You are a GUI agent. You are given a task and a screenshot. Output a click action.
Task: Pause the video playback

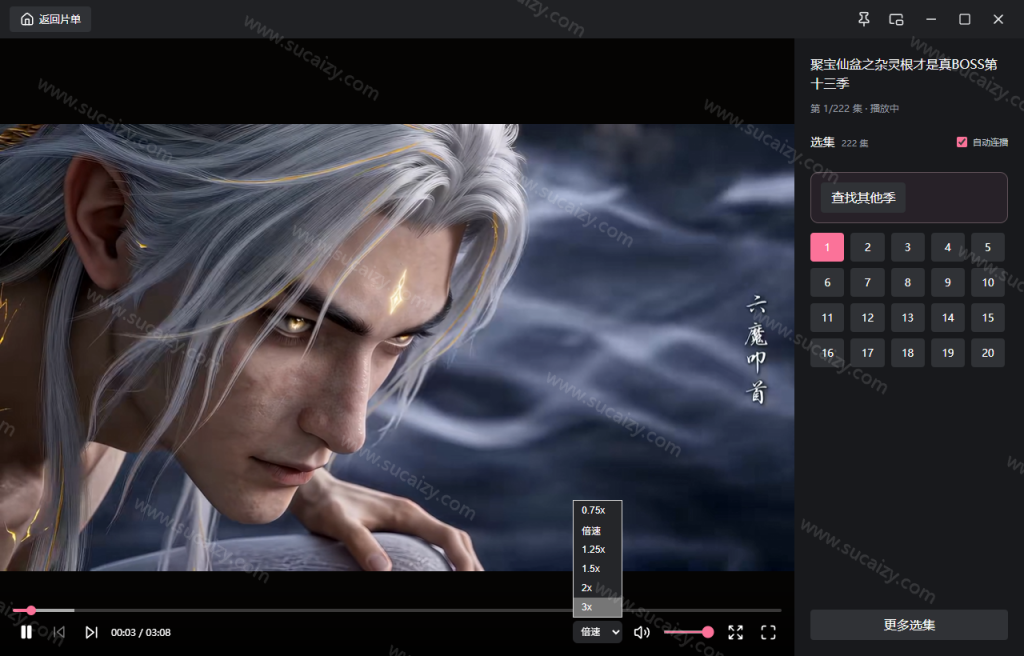26,632
